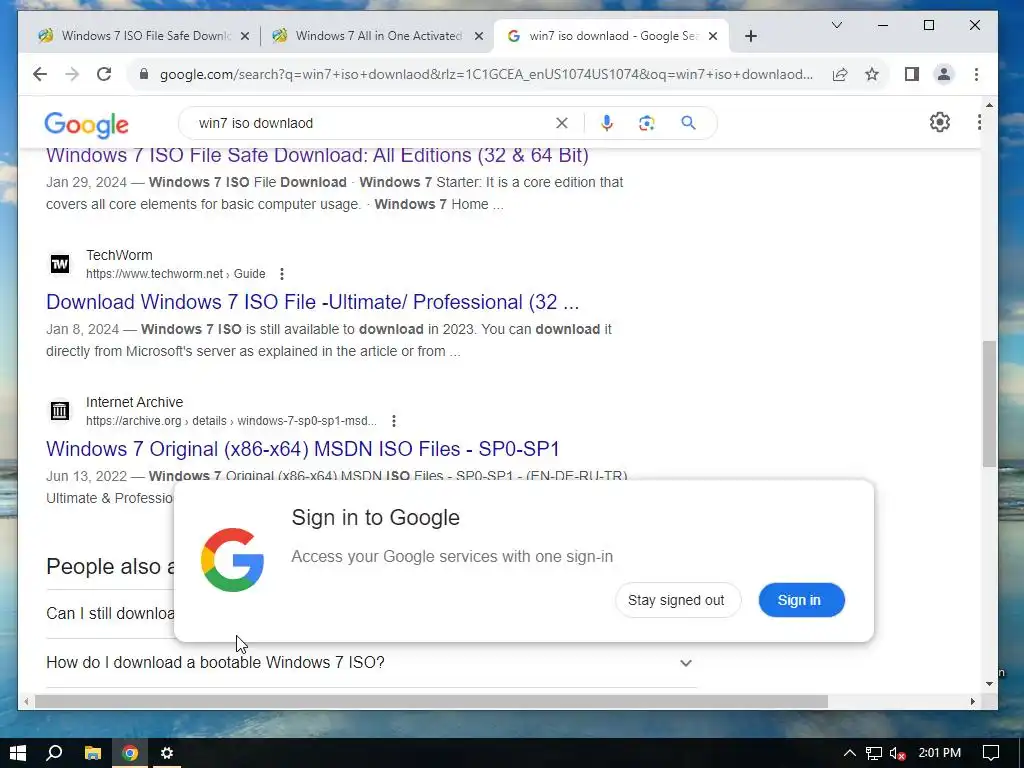This screenshot has width=1024, height=768.
Task: Click Stay signed out button
Action: pyautogui.click(x=677, y=600)
